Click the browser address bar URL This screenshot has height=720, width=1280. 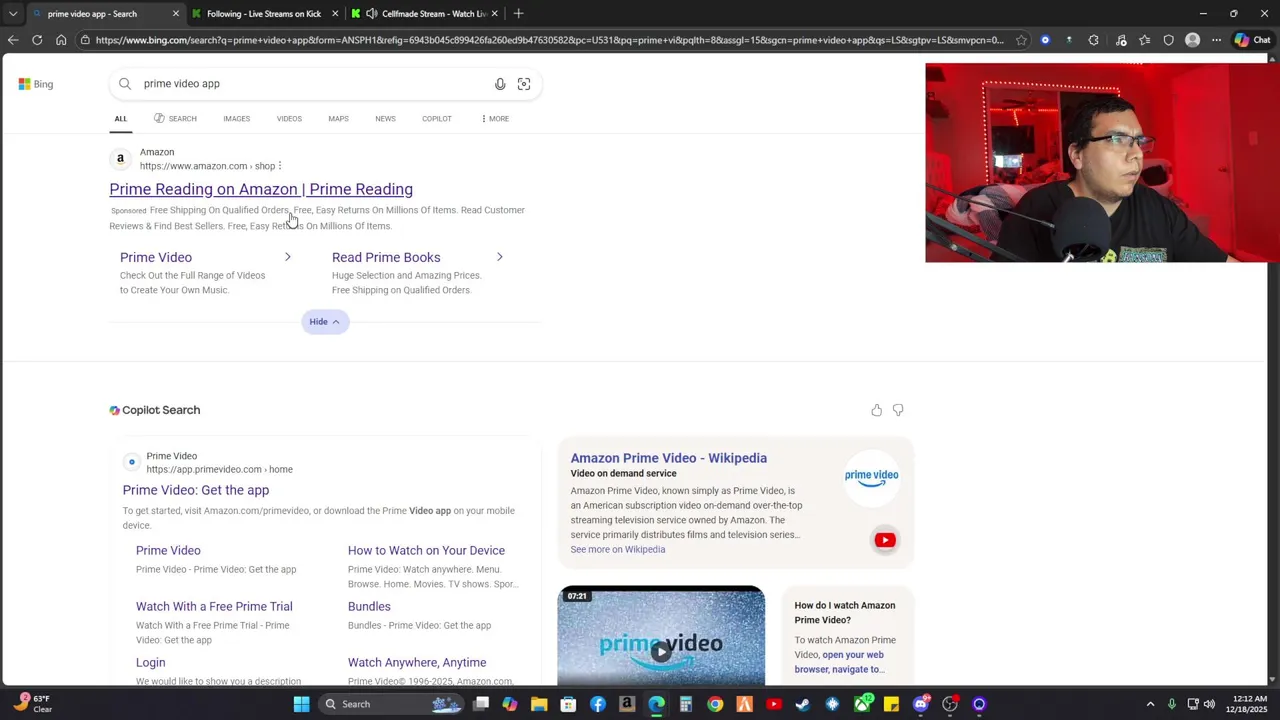coord(549,40)
